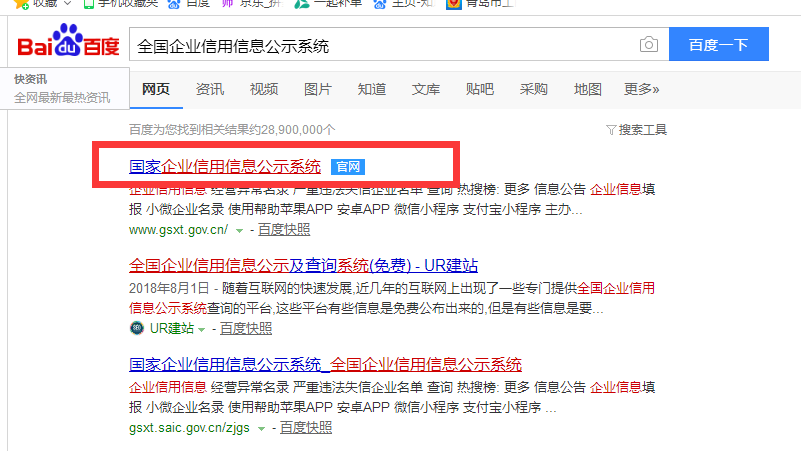Click 全网最新最热资讯 text

(x=62, y=98)
